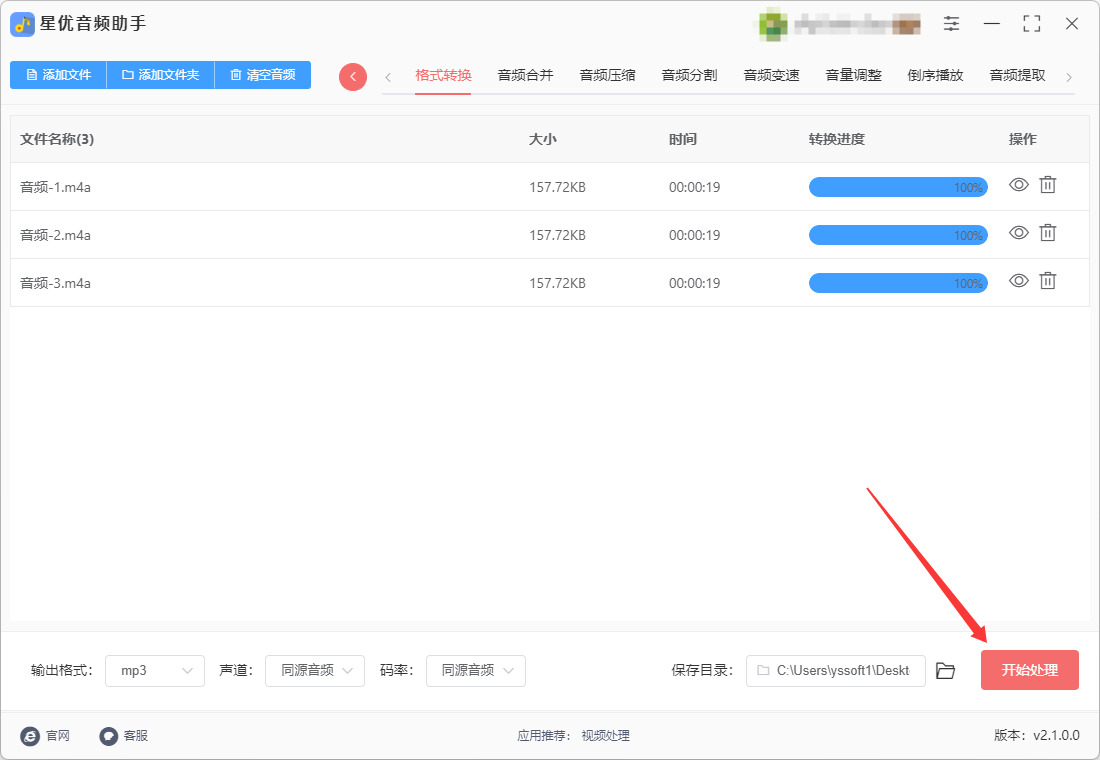Click the 文件名称(3) column header

(57, 139)
